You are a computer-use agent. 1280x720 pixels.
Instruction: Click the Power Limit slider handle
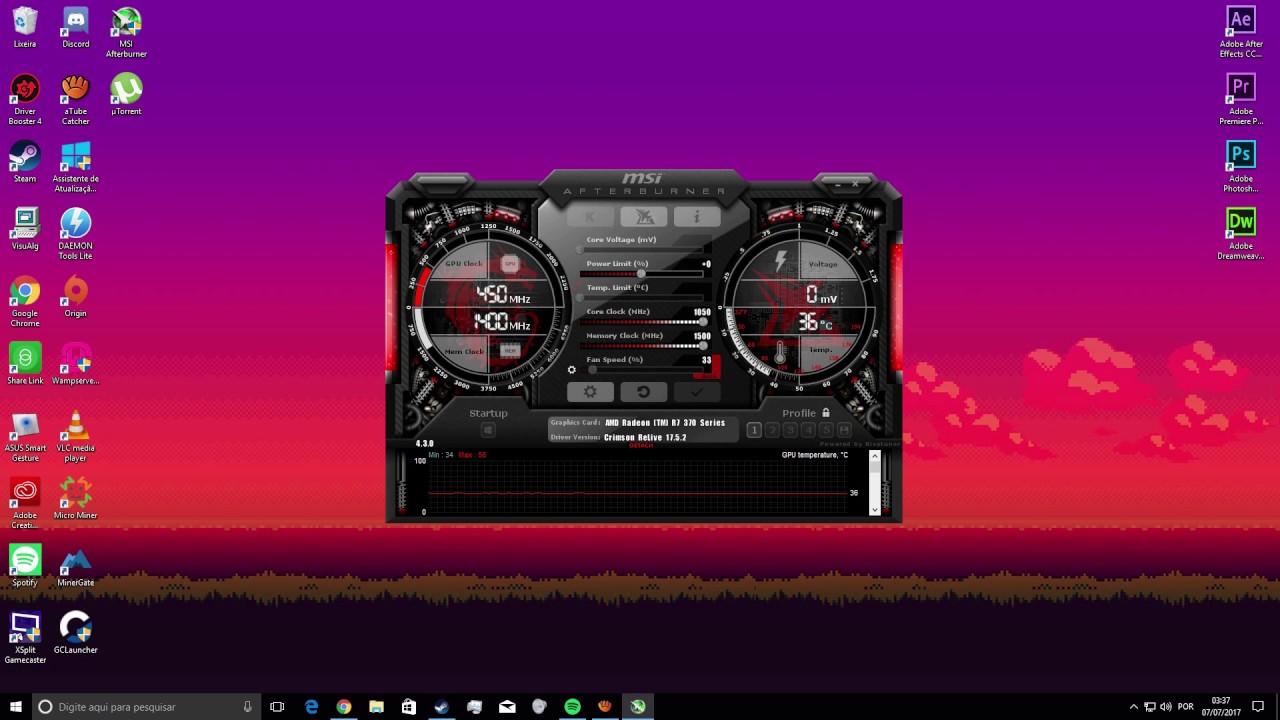[641, 274]
